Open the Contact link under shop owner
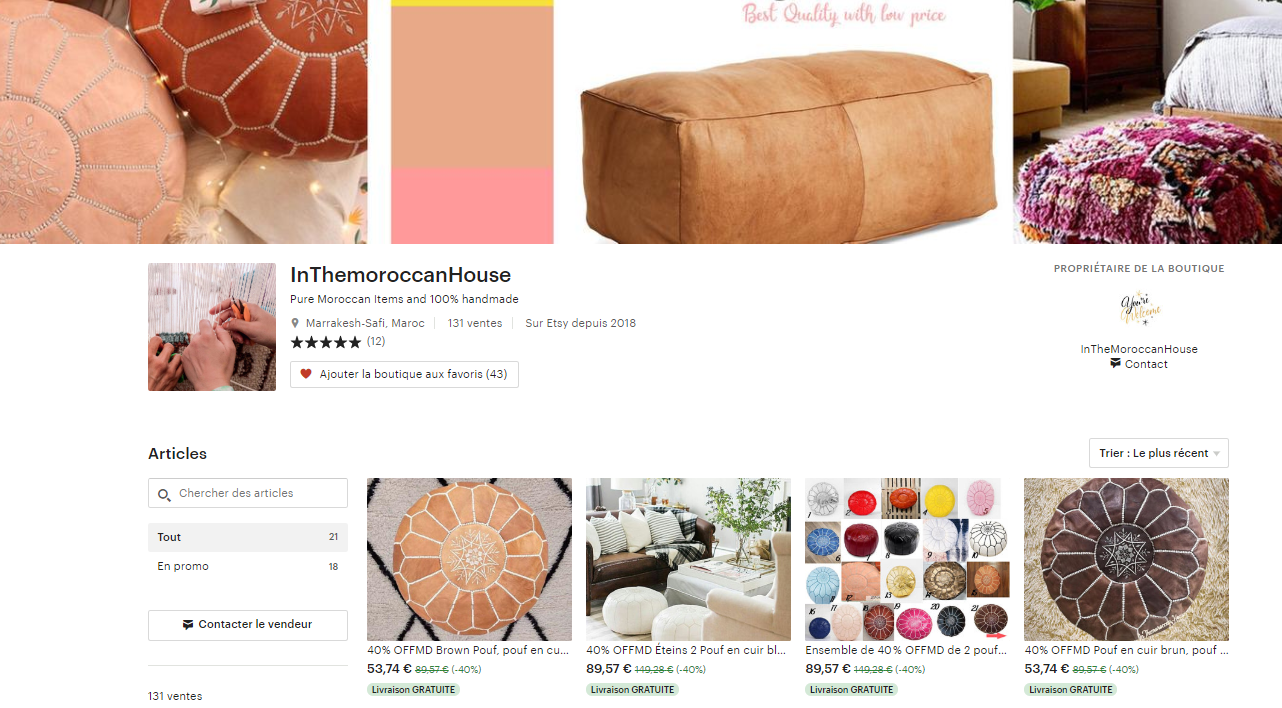The height and width of the screenshot is (708, 1282). 1146,364
